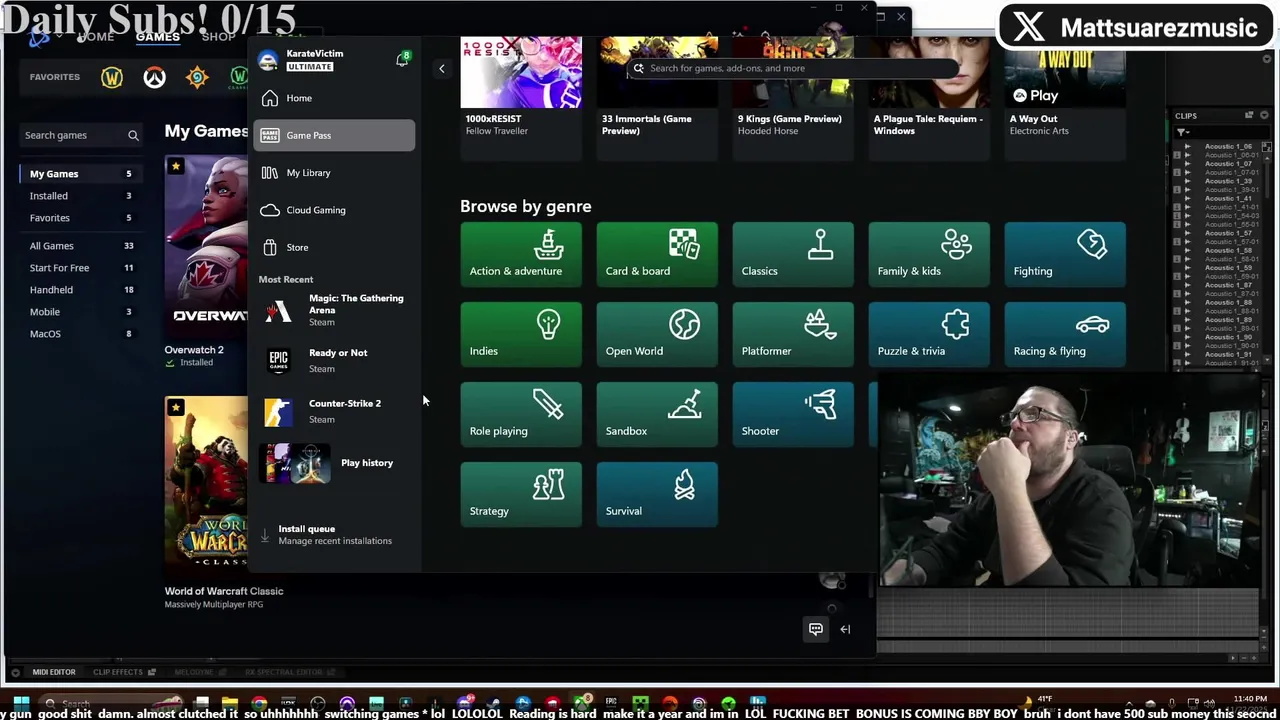Screen dimensions: 1280x720
Task: Open Hearthstone favorite icon in Battle.net
Action: coord(197,77)
